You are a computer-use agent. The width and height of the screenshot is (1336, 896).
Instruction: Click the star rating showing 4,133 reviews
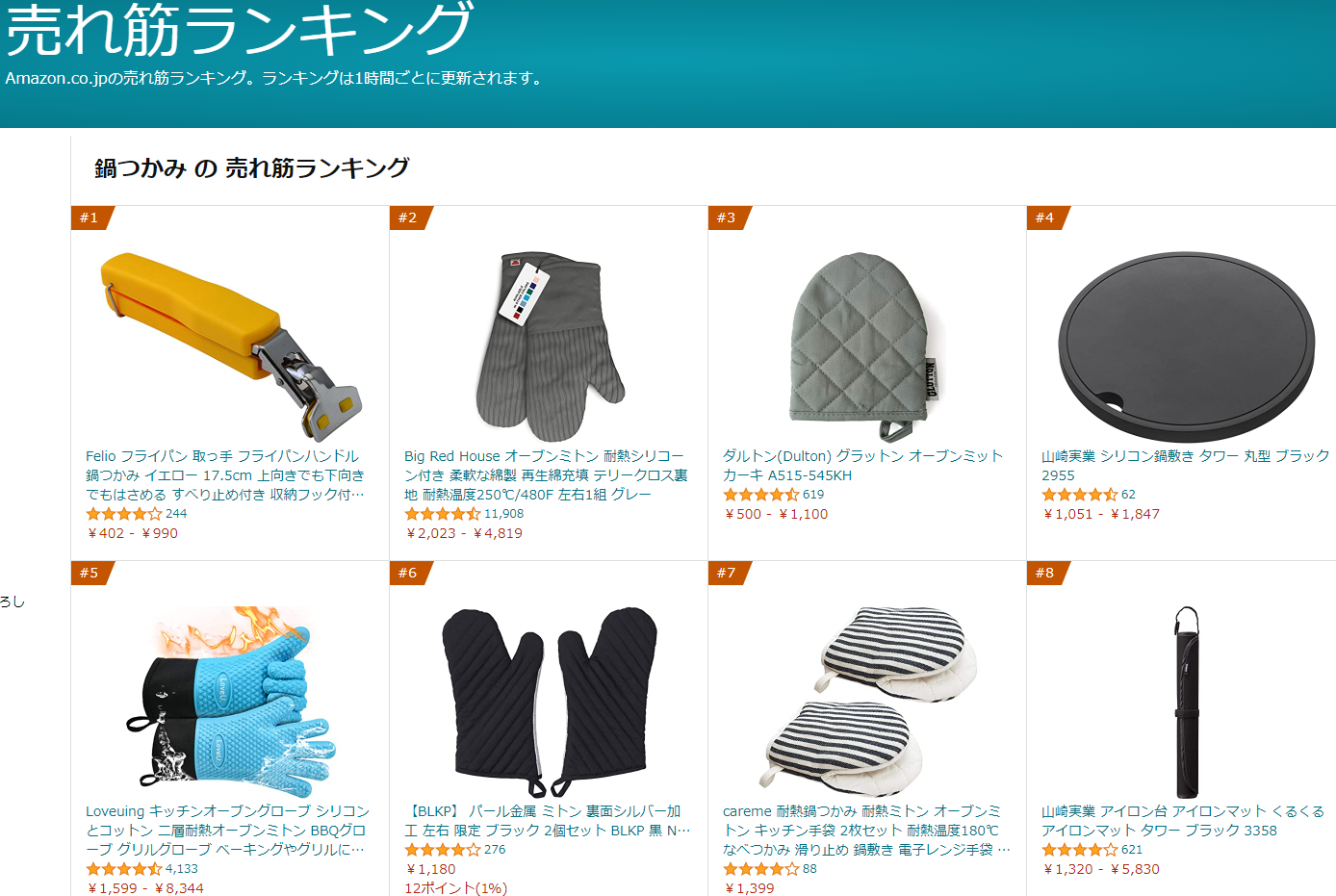click(x=123, y=869)
